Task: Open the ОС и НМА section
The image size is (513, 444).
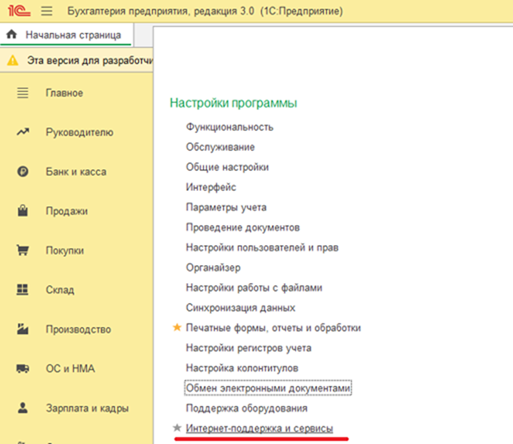Action: tap(70, 368)
